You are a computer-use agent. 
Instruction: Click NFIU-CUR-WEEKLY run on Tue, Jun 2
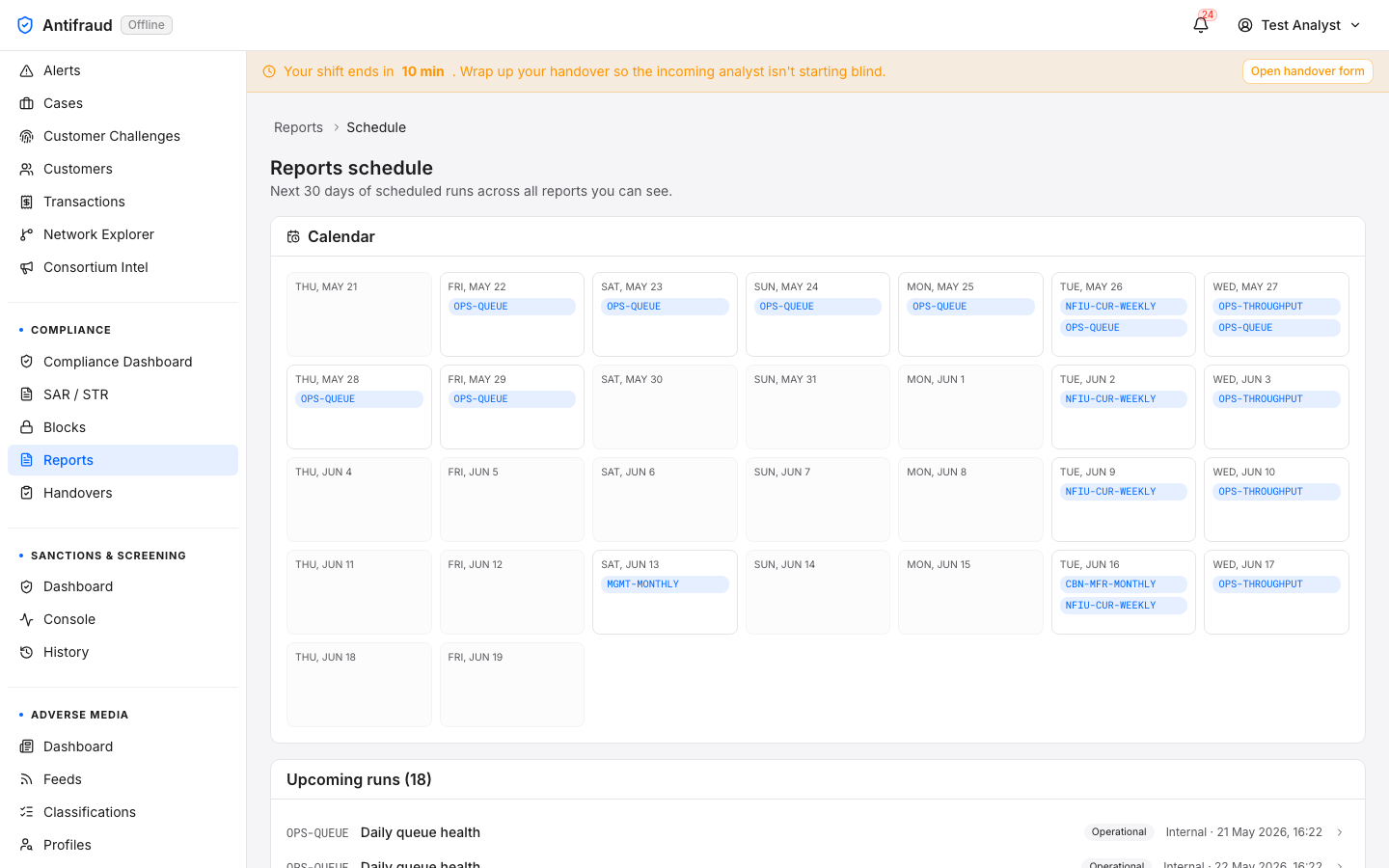pos(1123,399)
